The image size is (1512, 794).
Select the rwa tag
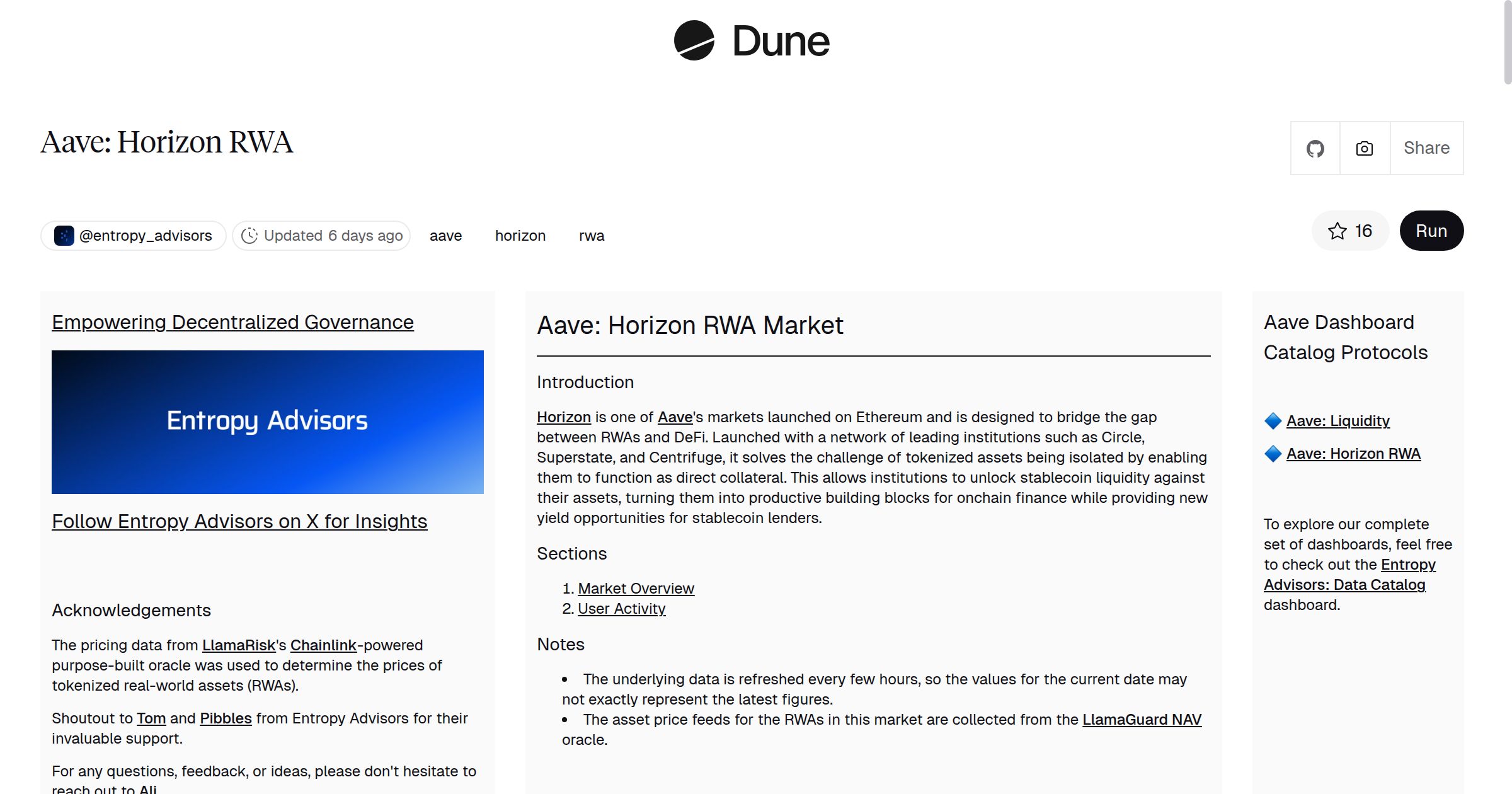[x=591, y=236]
